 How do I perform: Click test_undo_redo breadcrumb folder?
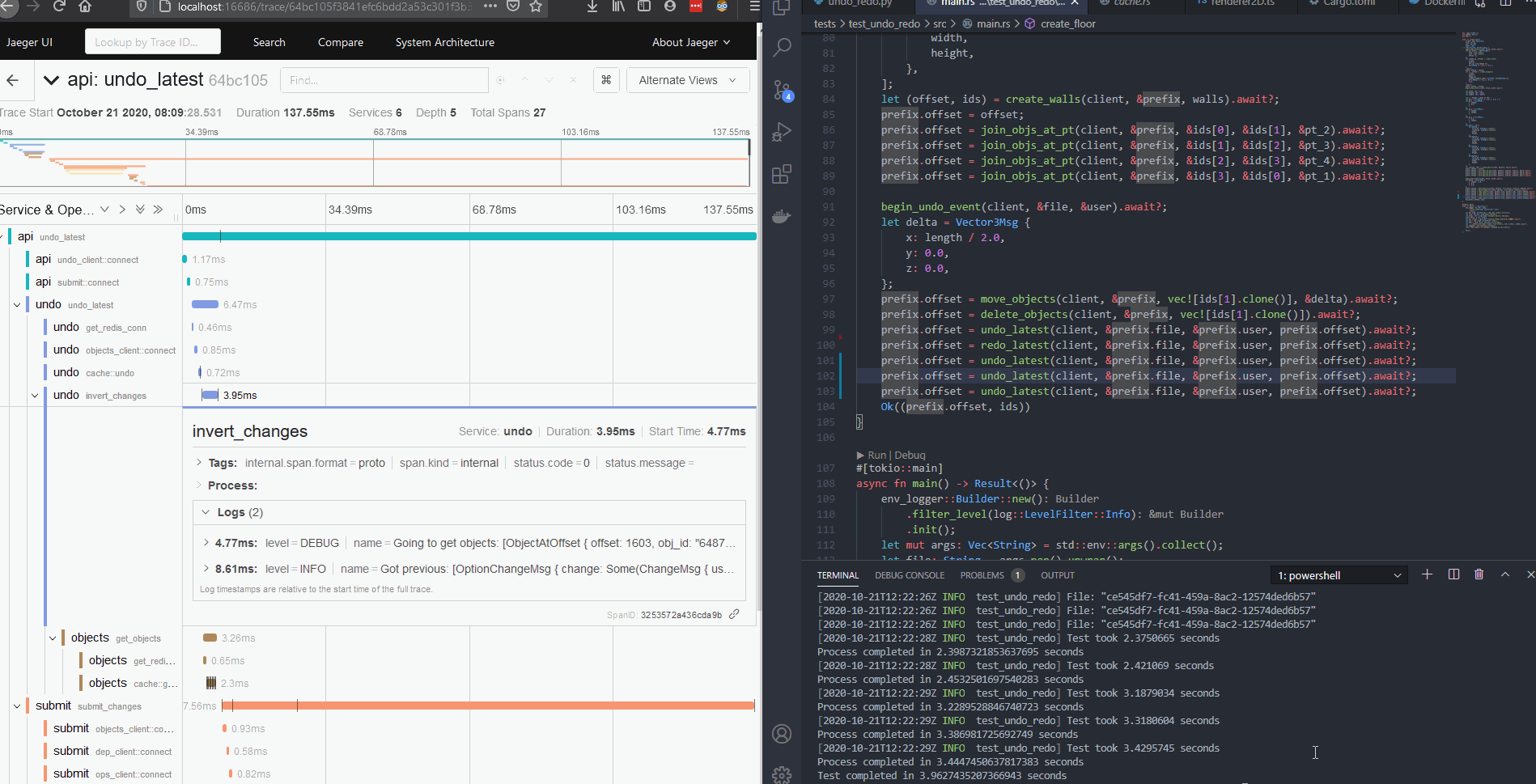tap(885, 23)
